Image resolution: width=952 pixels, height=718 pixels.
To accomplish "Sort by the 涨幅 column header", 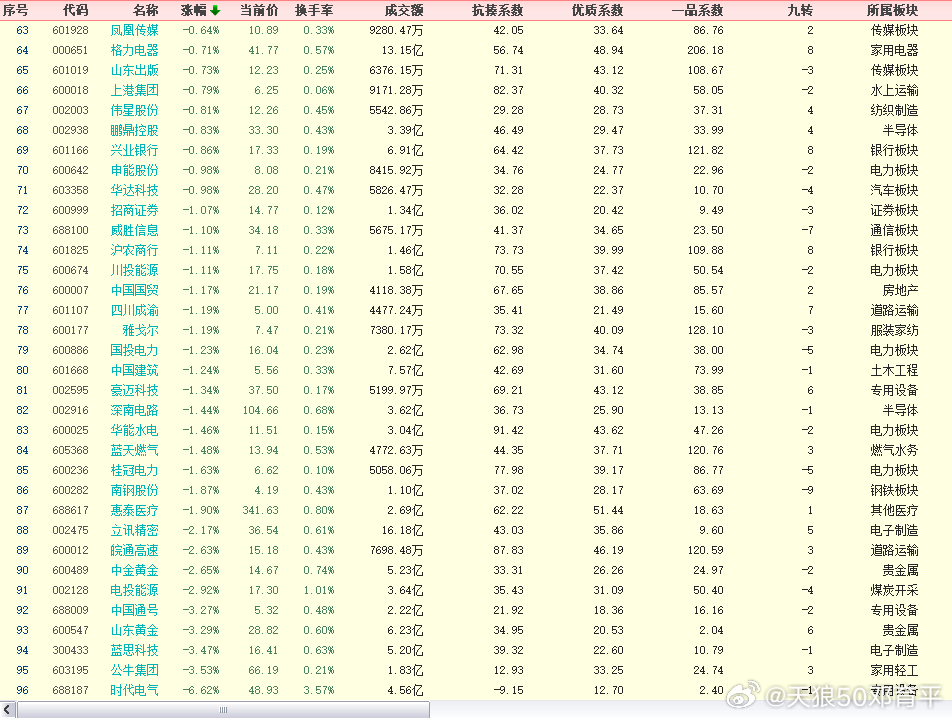I will pyautogui.click(x=194, y=10).
